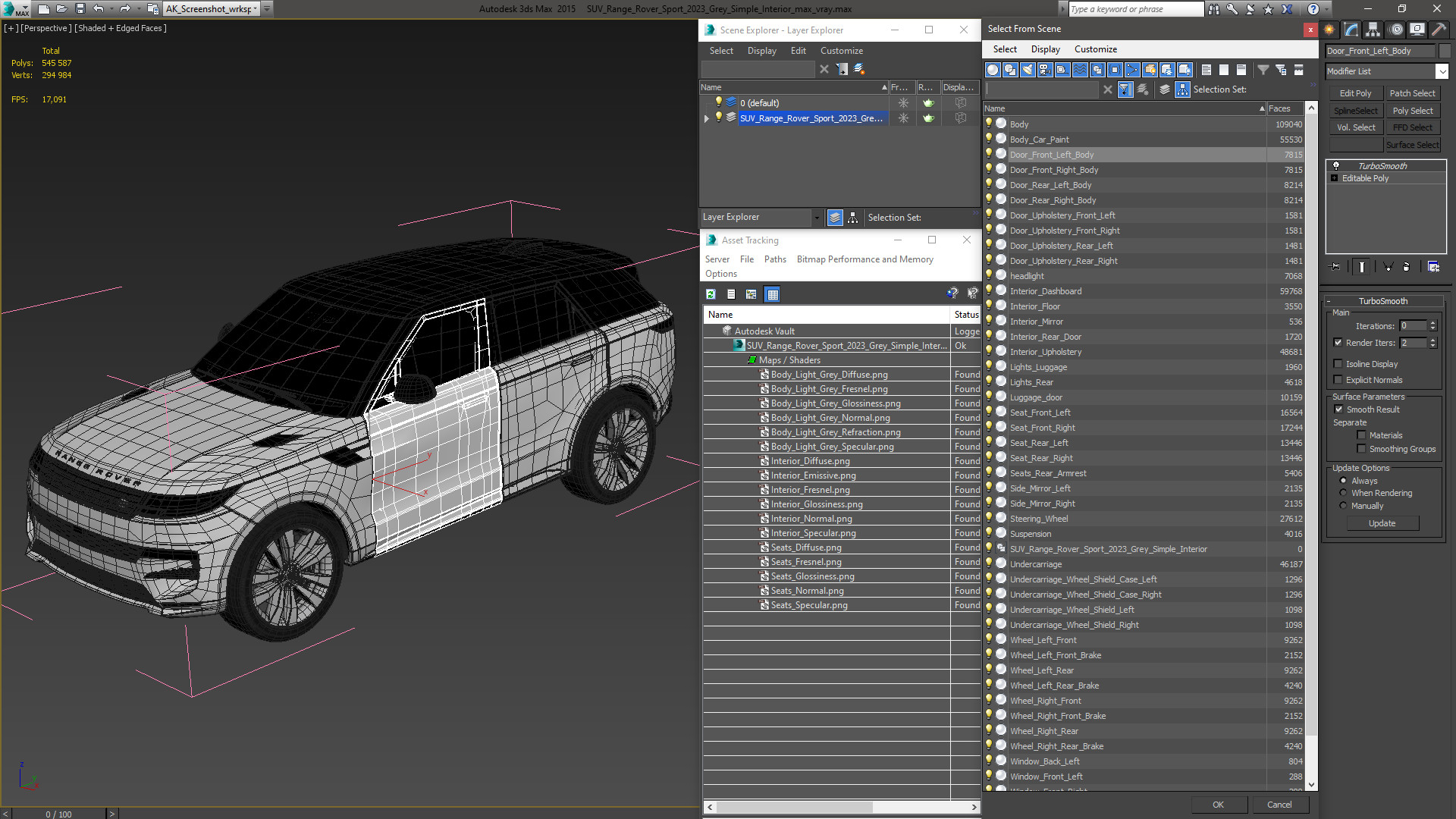This screenshot has width=1456, height=819.
Task: Enable Separate by Smoothing Groups checkbox
Action: click(1361, 449)
